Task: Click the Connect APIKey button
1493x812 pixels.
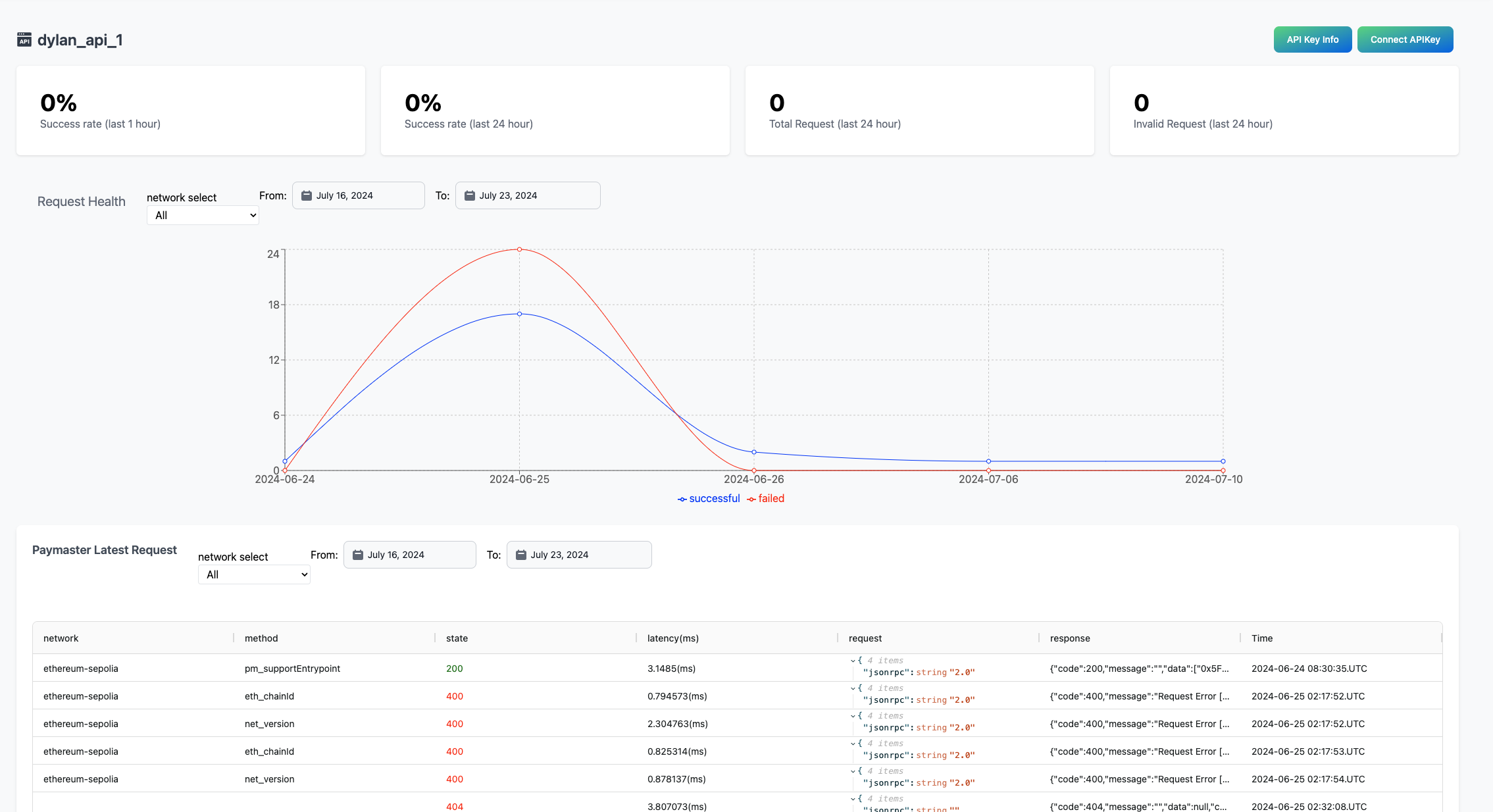Action: coord(1405,39)
